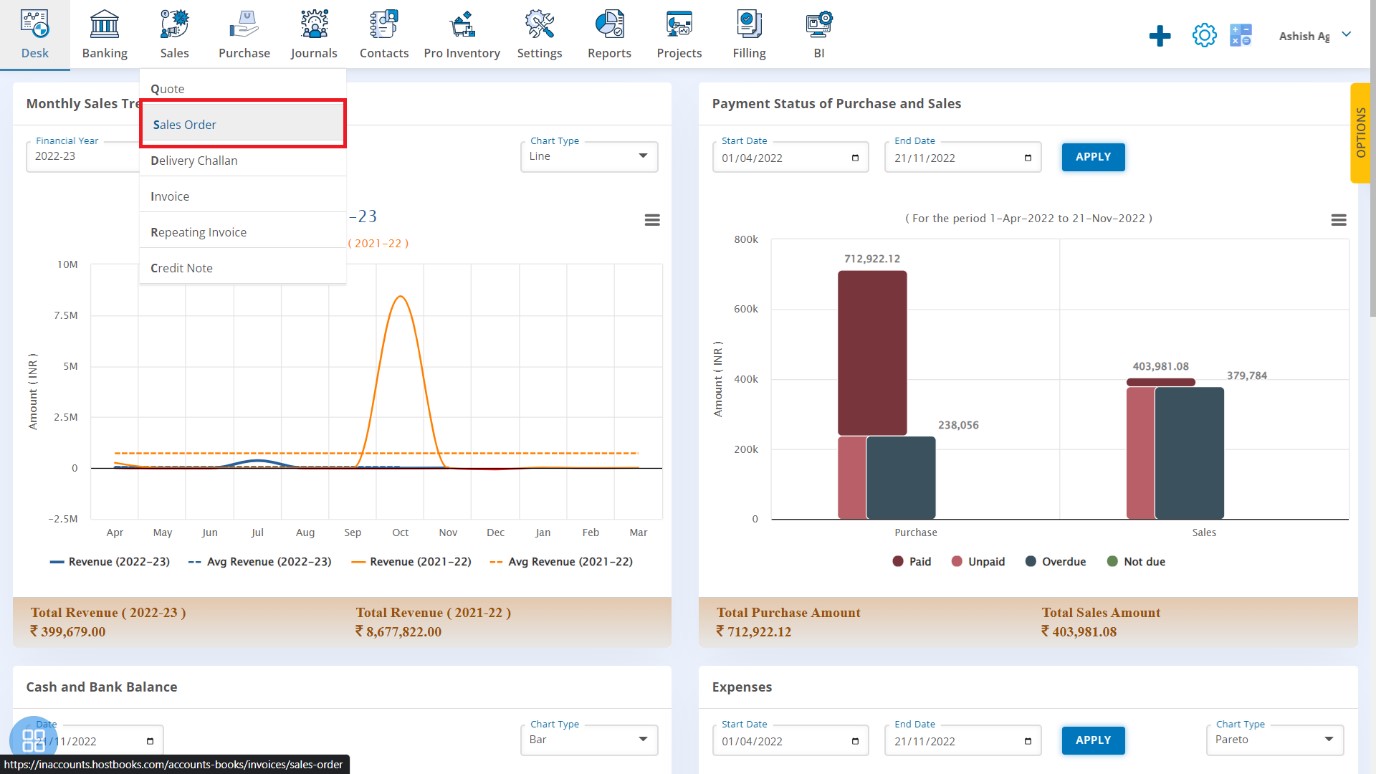The width and height of the screenshot is (1376, 774).
Task: Open the Journals module icon
Action: [x=314, y=24]
